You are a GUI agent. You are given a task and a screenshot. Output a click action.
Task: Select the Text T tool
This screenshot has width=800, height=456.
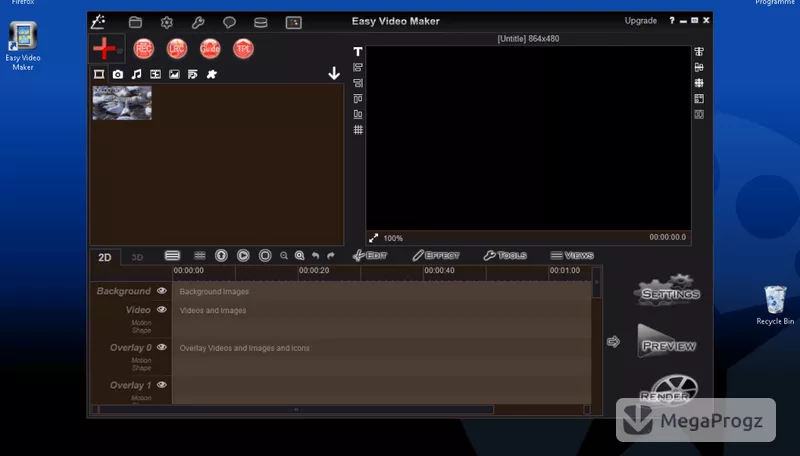coord(358,52)
